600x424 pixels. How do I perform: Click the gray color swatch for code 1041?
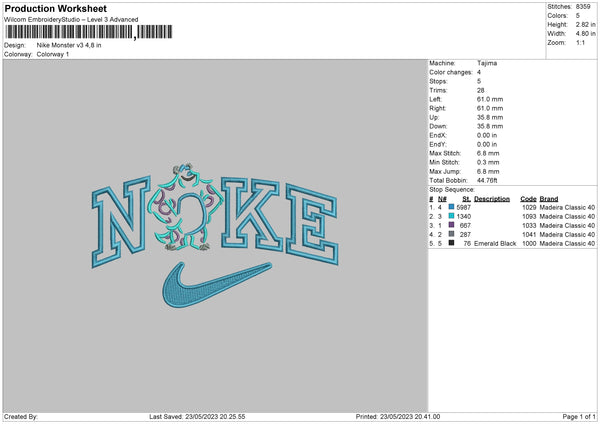click(452, 234)
